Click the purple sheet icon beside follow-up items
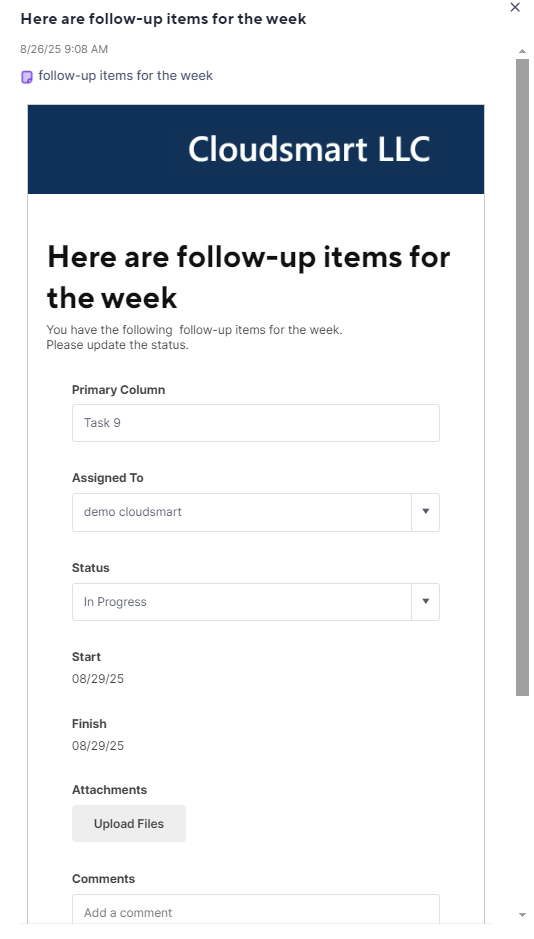Image resolution: width=534 pixels, height=939 pixels. (27, 77)
